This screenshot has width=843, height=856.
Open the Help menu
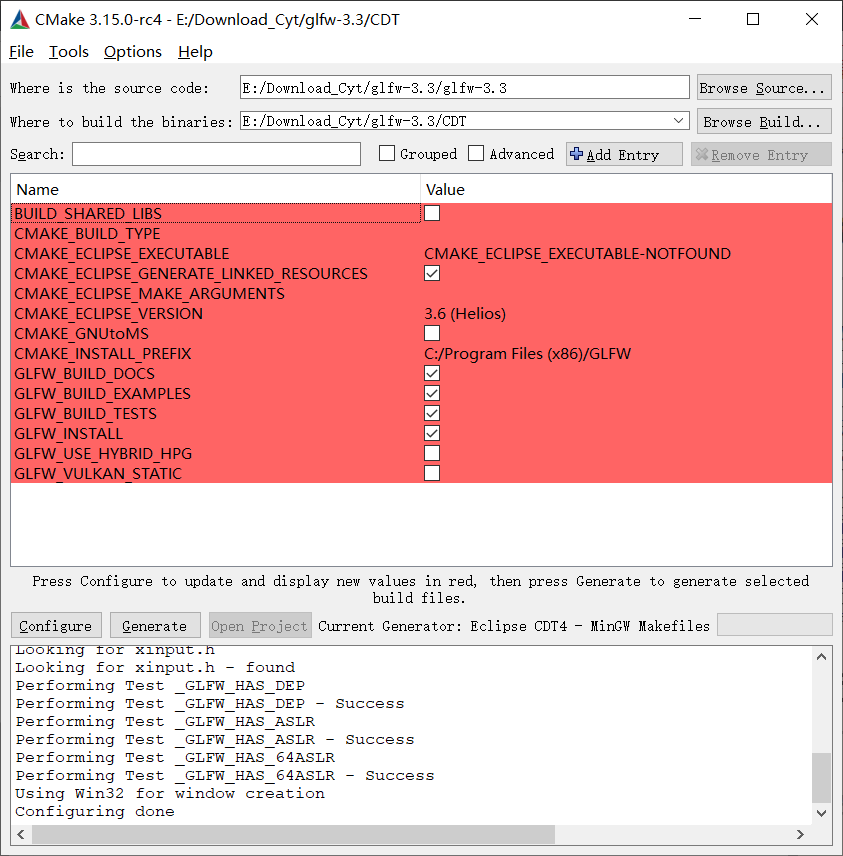pyautogui.click(x=194, y=51)
